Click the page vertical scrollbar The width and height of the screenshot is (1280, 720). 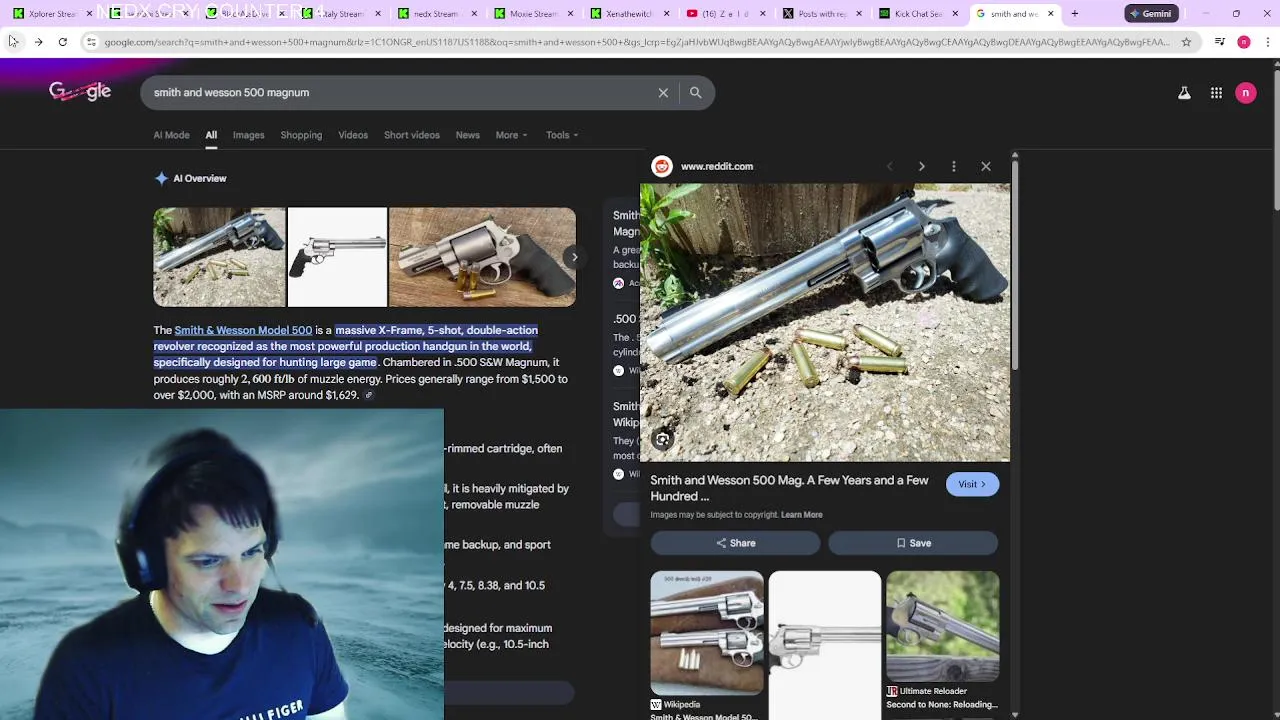[1275, 140]
